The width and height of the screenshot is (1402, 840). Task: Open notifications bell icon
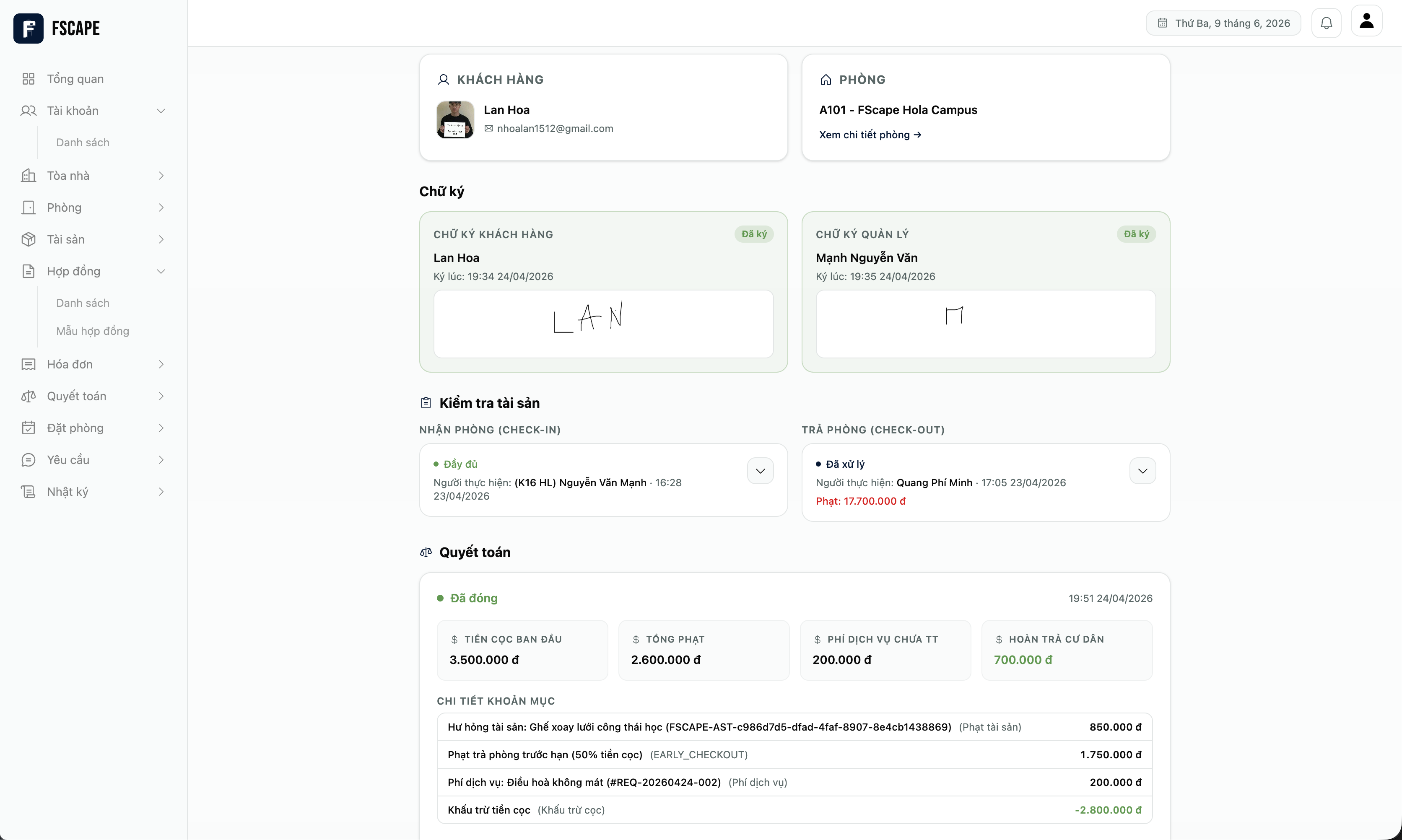[x=1326, y=23]
